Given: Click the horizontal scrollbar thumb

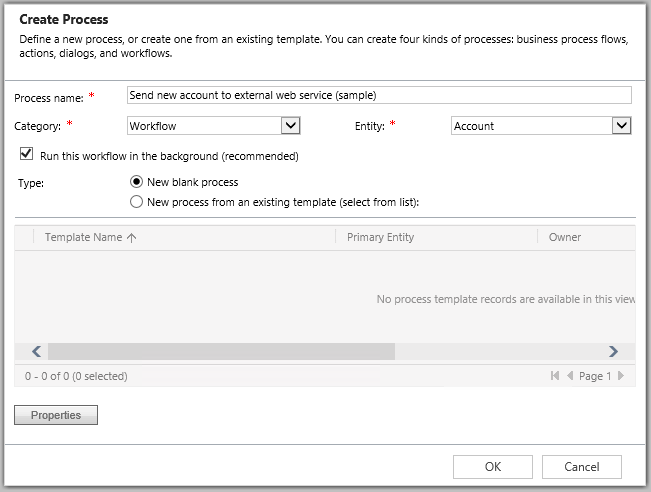Looking at the screenshot, I should (220, 352).
